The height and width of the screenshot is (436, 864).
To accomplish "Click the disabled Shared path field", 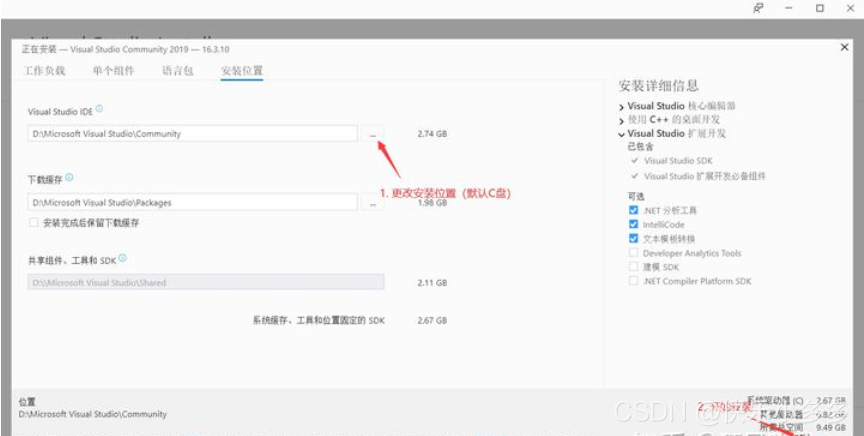I will [206, 282].
